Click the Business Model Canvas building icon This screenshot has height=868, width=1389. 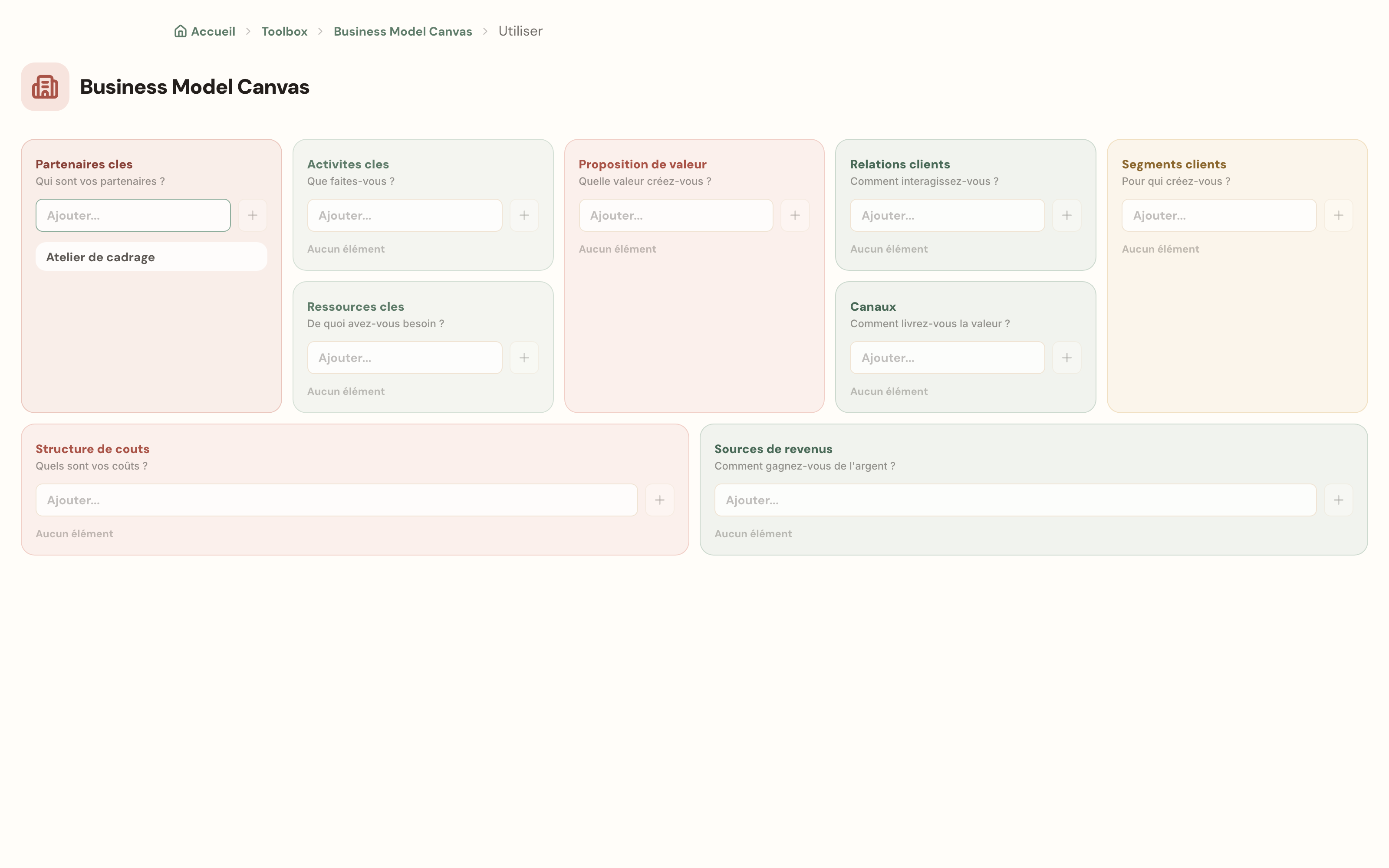click(x=45, y=87)
